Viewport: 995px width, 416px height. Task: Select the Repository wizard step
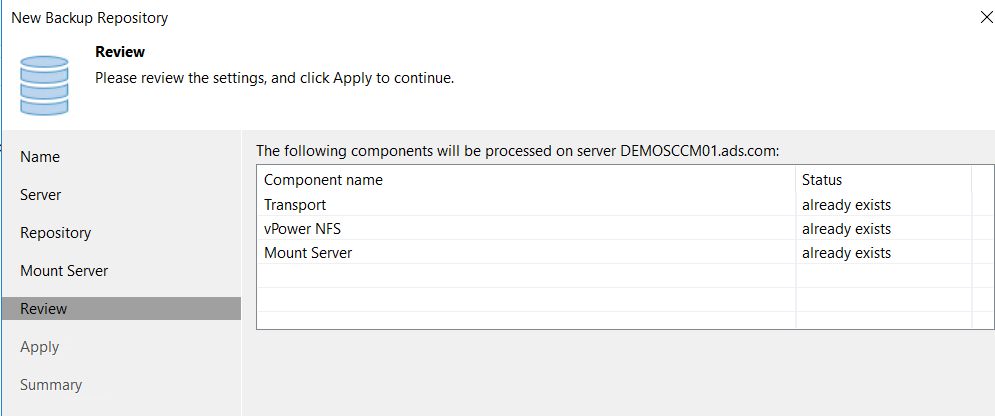(x=56, y=233)
